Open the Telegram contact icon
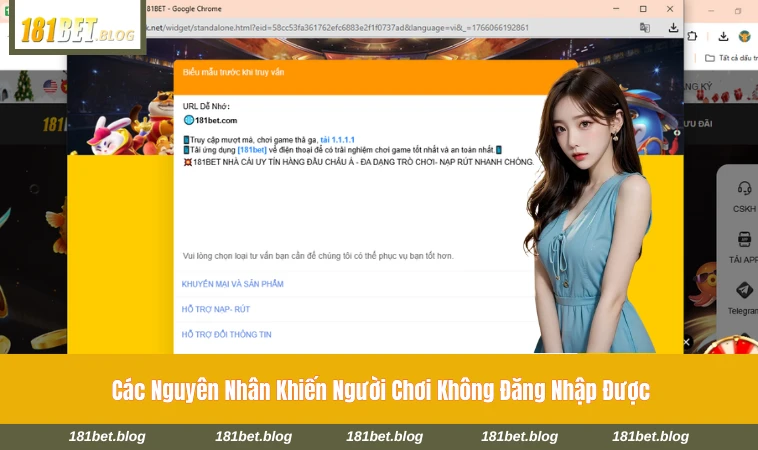Image resolution: width=758 pixels, height=450 pixels. coord(744,290)
